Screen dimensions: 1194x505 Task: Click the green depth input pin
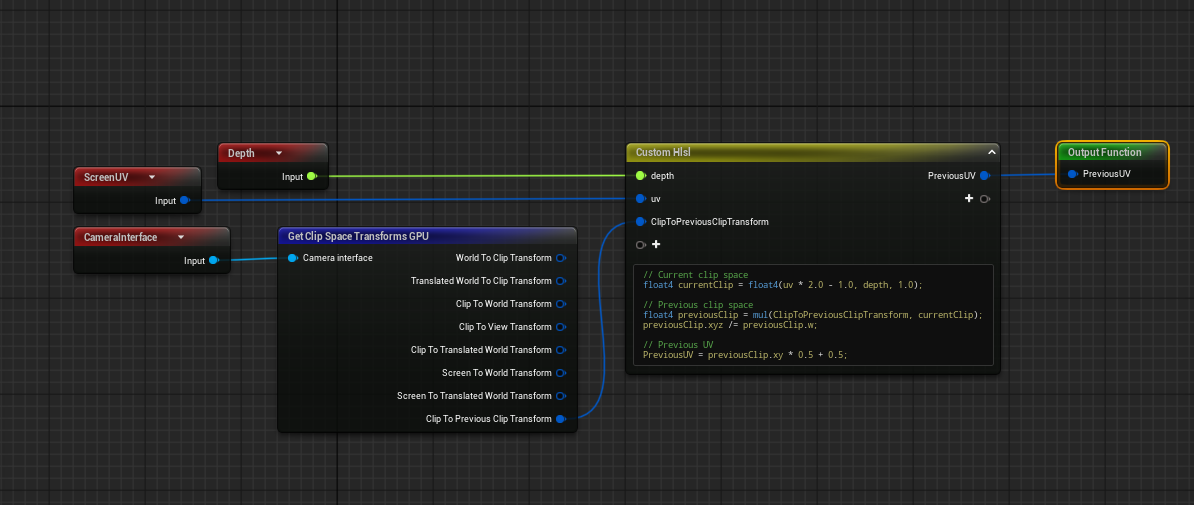click(640, 176)
